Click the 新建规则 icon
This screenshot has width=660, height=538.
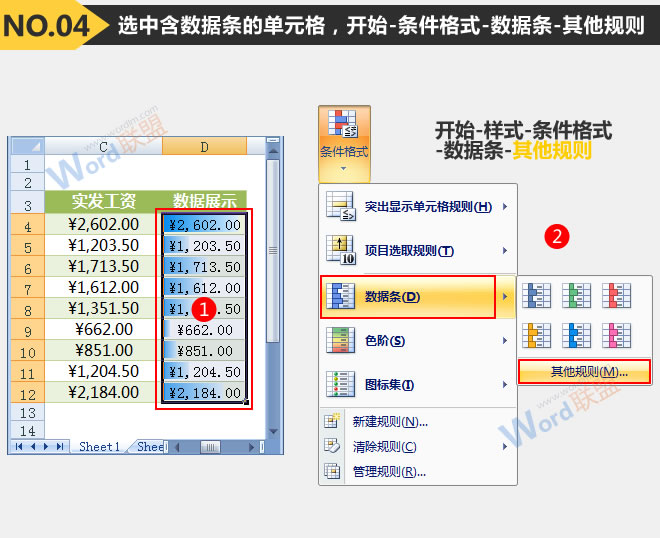click(332, 421)
